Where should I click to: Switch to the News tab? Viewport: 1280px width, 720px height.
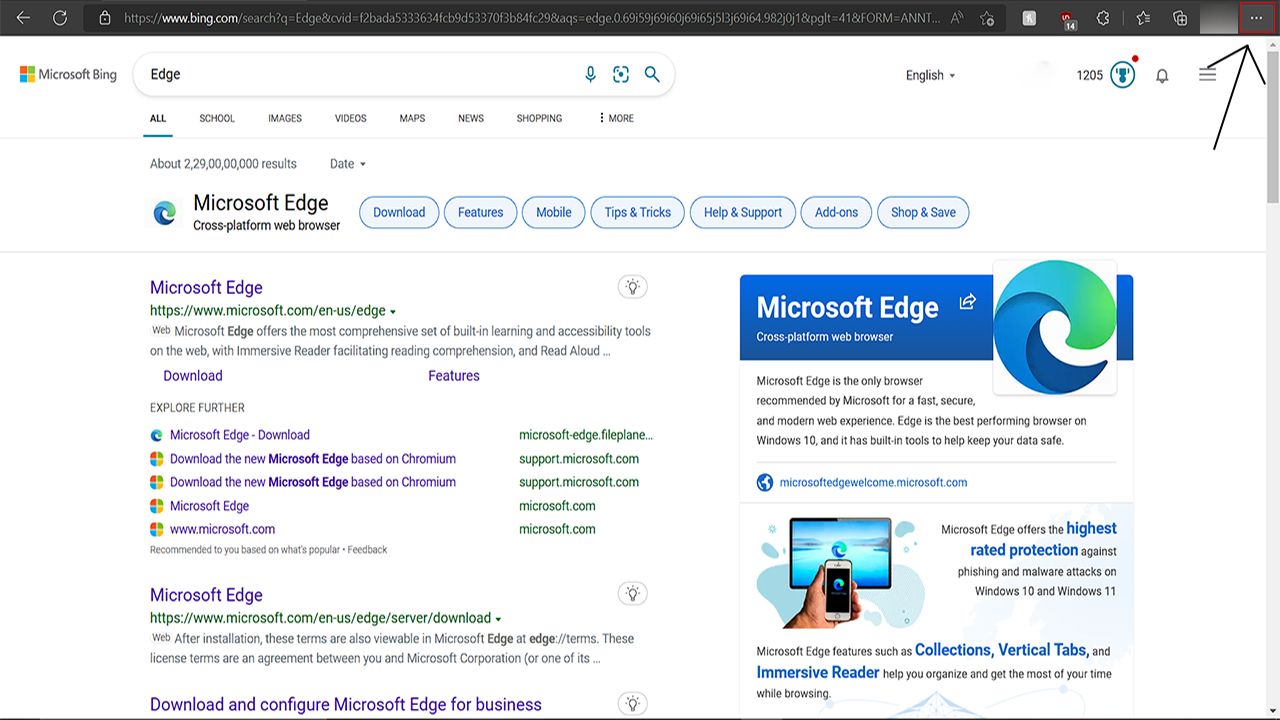[x=470, y=118]
